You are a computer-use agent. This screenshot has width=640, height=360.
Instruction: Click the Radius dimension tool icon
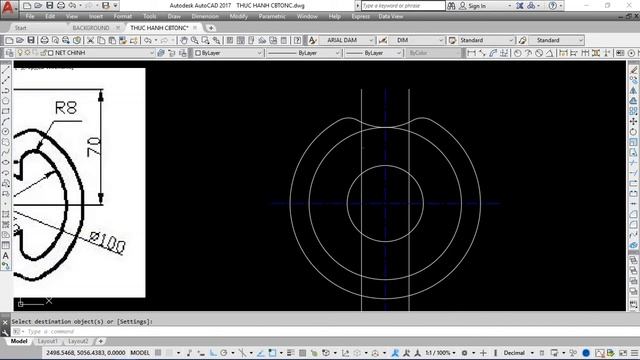coord(518,53)
